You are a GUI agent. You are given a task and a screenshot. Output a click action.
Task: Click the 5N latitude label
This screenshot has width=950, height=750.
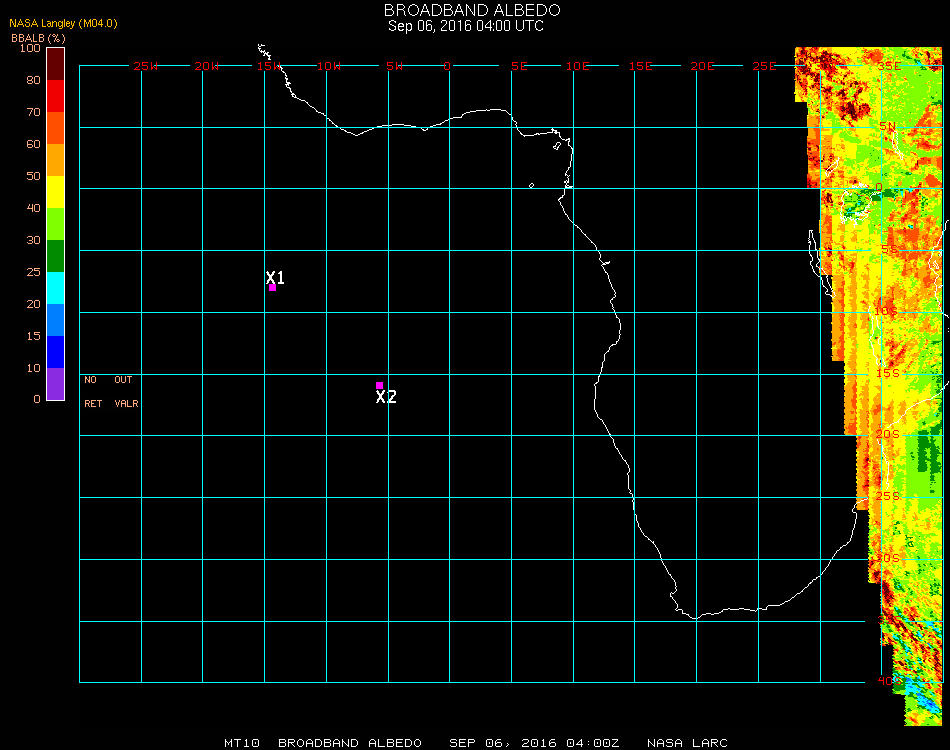tap(887, 127)
